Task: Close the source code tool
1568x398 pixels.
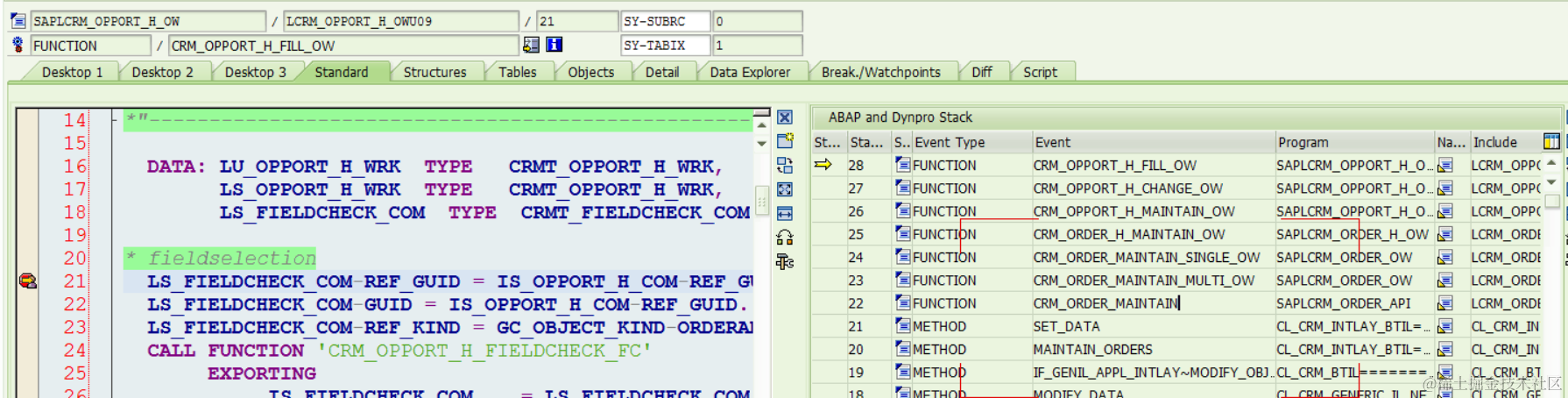Action: click(785, 117)
